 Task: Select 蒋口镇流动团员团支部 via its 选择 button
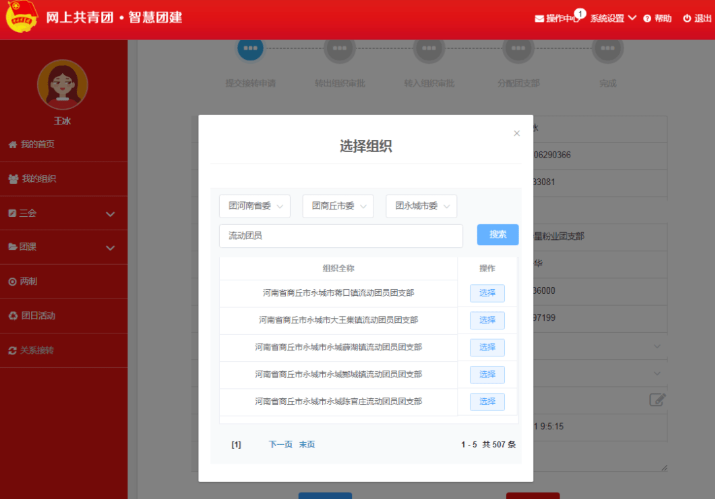[487, 293]
